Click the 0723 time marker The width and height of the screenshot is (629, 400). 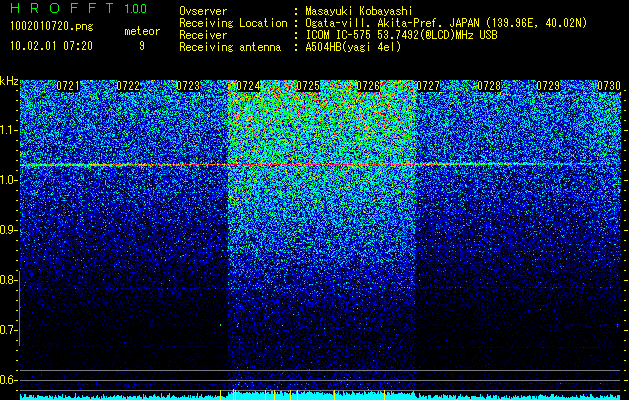click(188, 86)
